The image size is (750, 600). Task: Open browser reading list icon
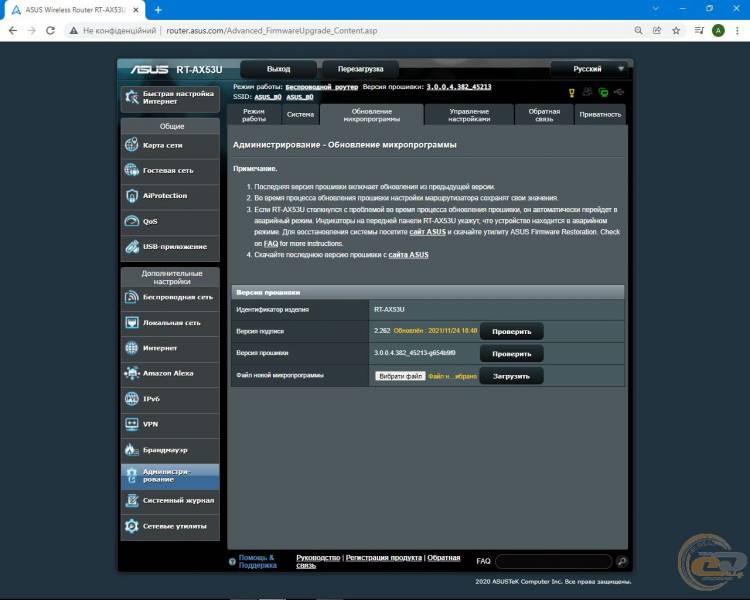(699, 31)
